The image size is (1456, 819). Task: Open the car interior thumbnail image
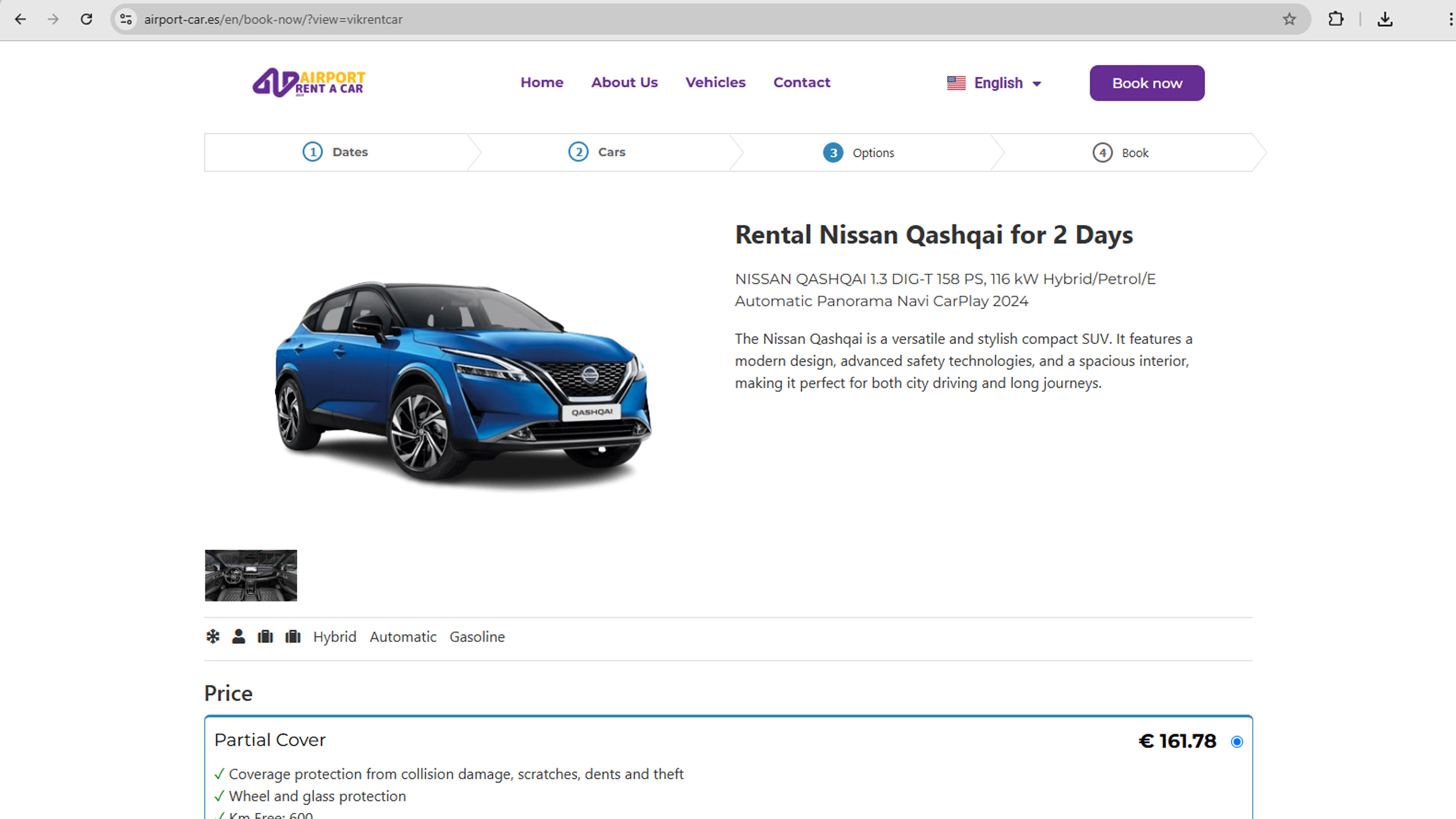click(x=251, y=575)
